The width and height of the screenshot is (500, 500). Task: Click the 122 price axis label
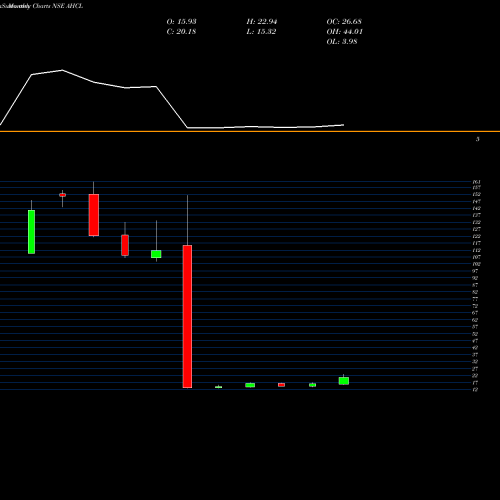476,236
